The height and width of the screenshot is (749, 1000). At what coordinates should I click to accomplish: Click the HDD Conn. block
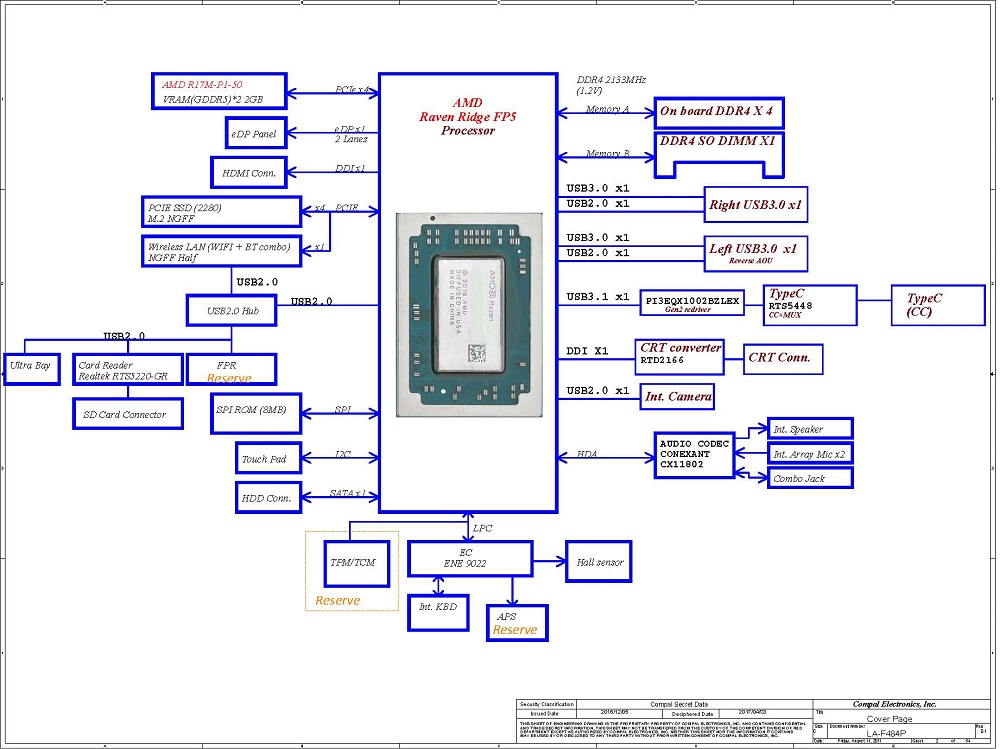[268, 497]
